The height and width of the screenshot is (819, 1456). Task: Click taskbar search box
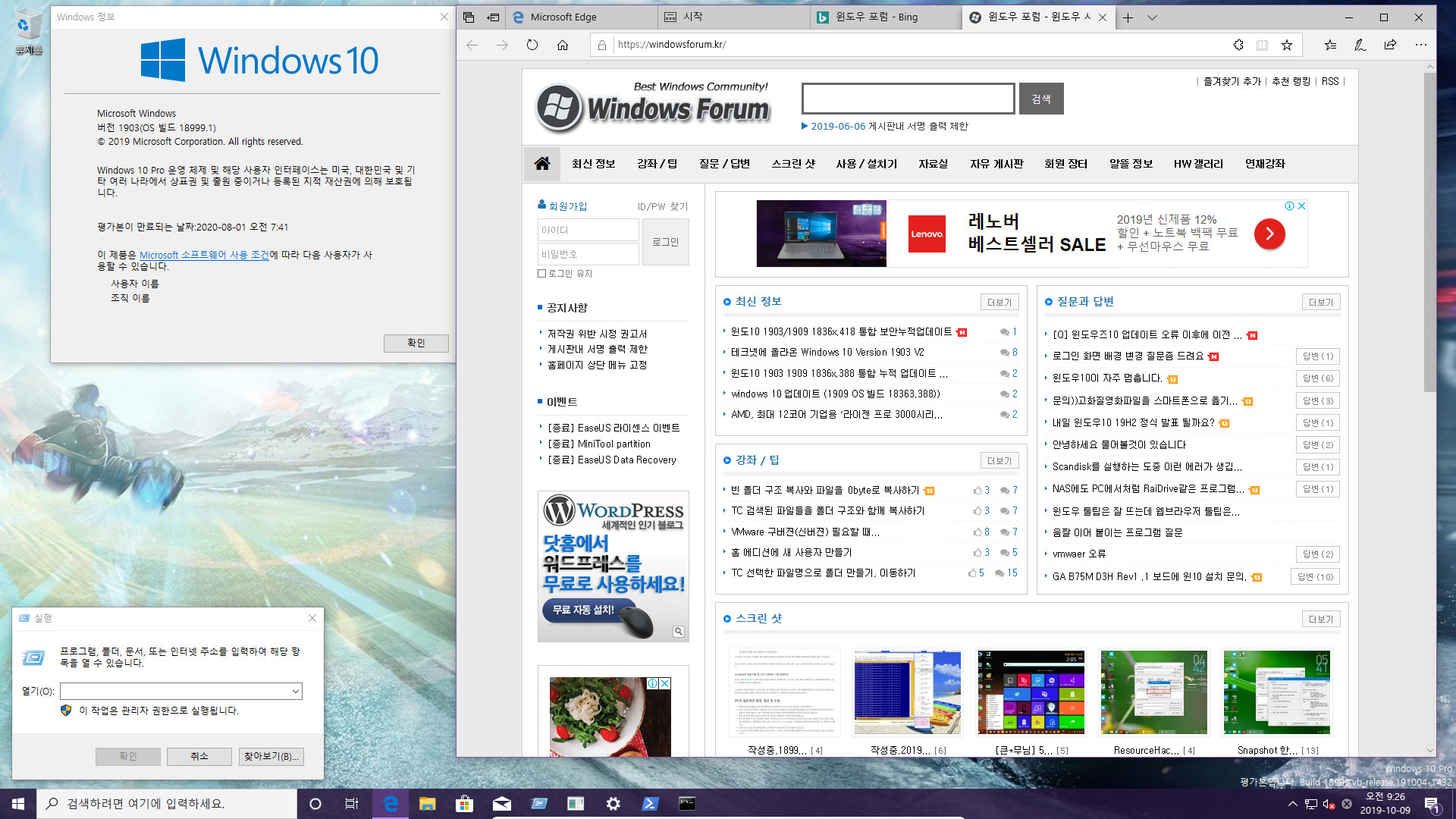click(x=167, y=804)
